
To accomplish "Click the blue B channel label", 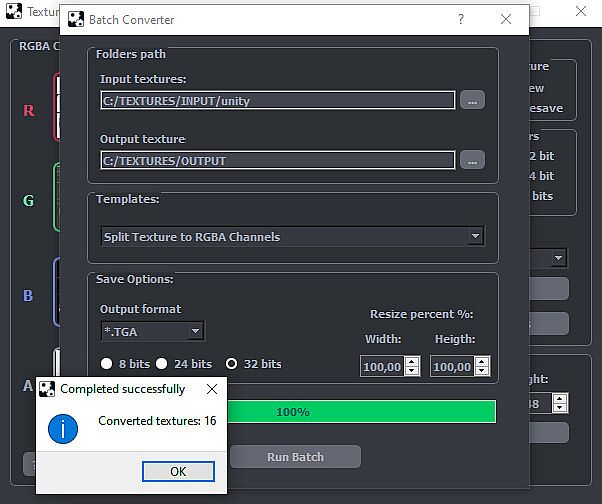I will pos(28,296).
